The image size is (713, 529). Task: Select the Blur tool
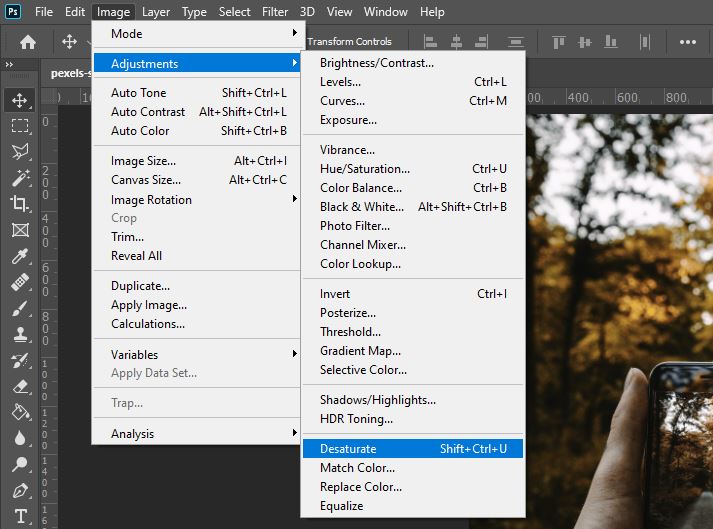tap(20, 438)
